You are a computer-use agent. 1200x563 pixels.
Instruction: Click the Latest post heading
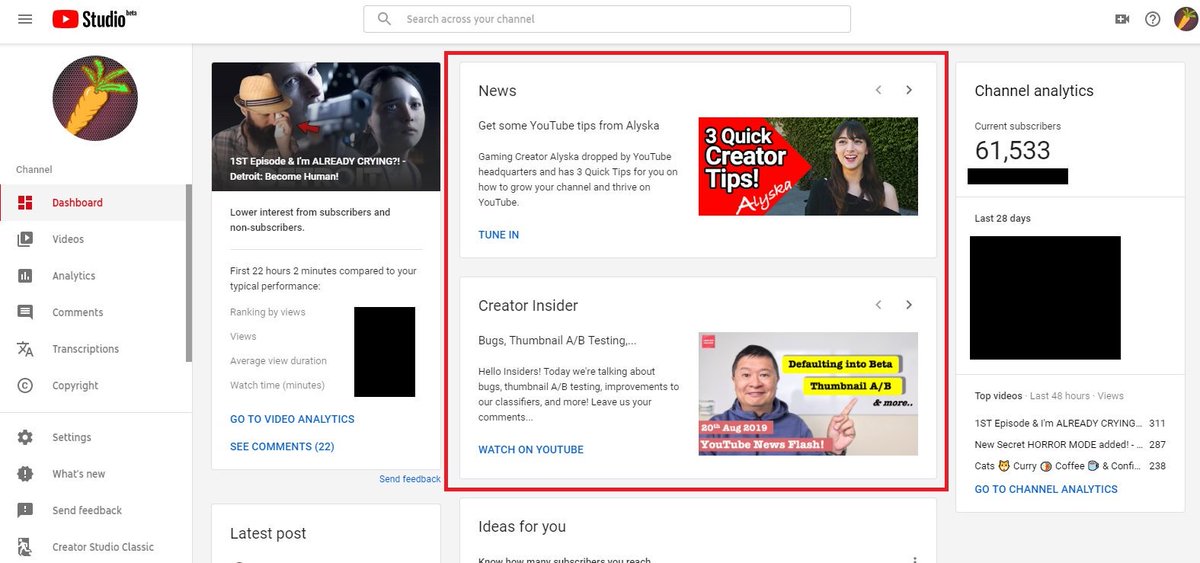(x=268, y=534)
